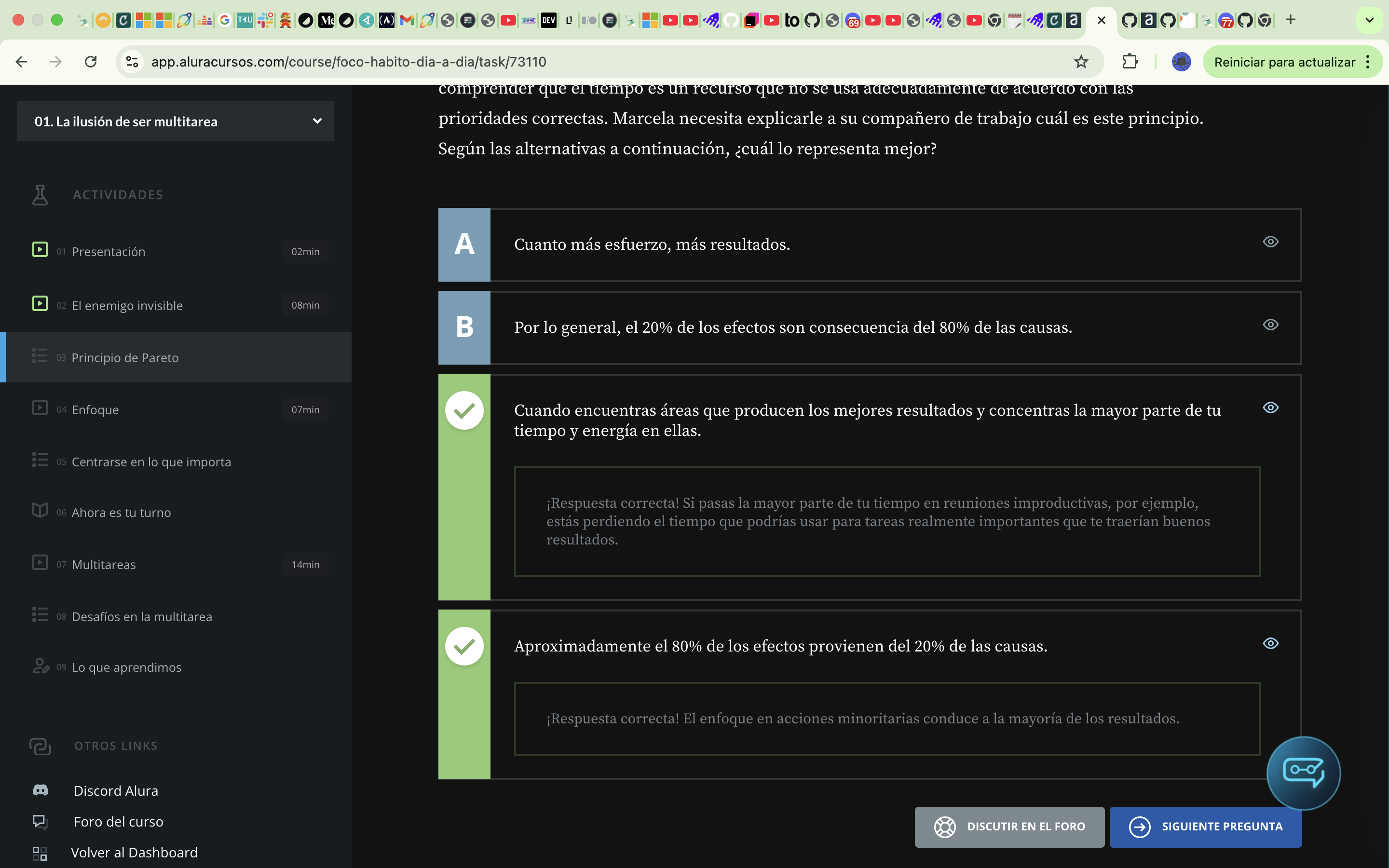Click the dashboard grid icon
This screenshot has height=868, width=1389.
[x=40, y=853]
